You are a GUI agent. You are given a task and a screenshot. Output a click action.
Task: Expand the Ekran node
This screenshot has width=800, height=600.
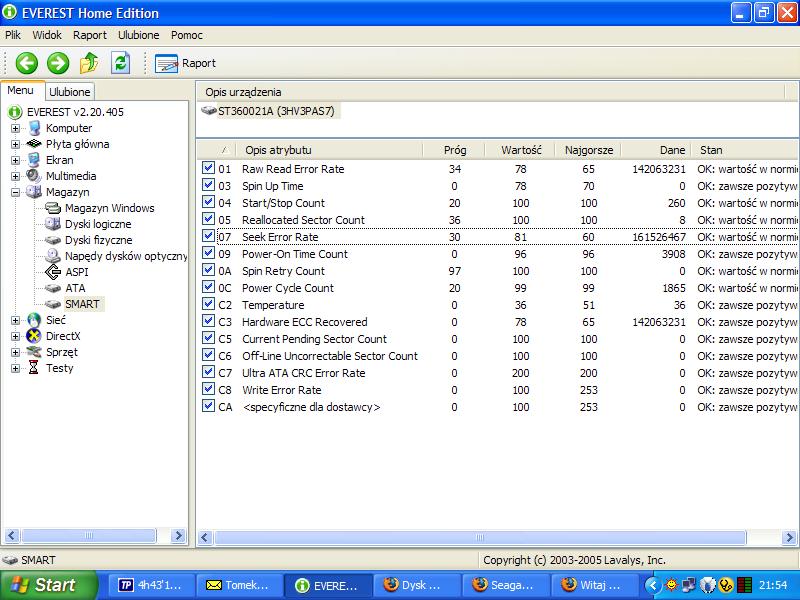(x=15, y=160)
